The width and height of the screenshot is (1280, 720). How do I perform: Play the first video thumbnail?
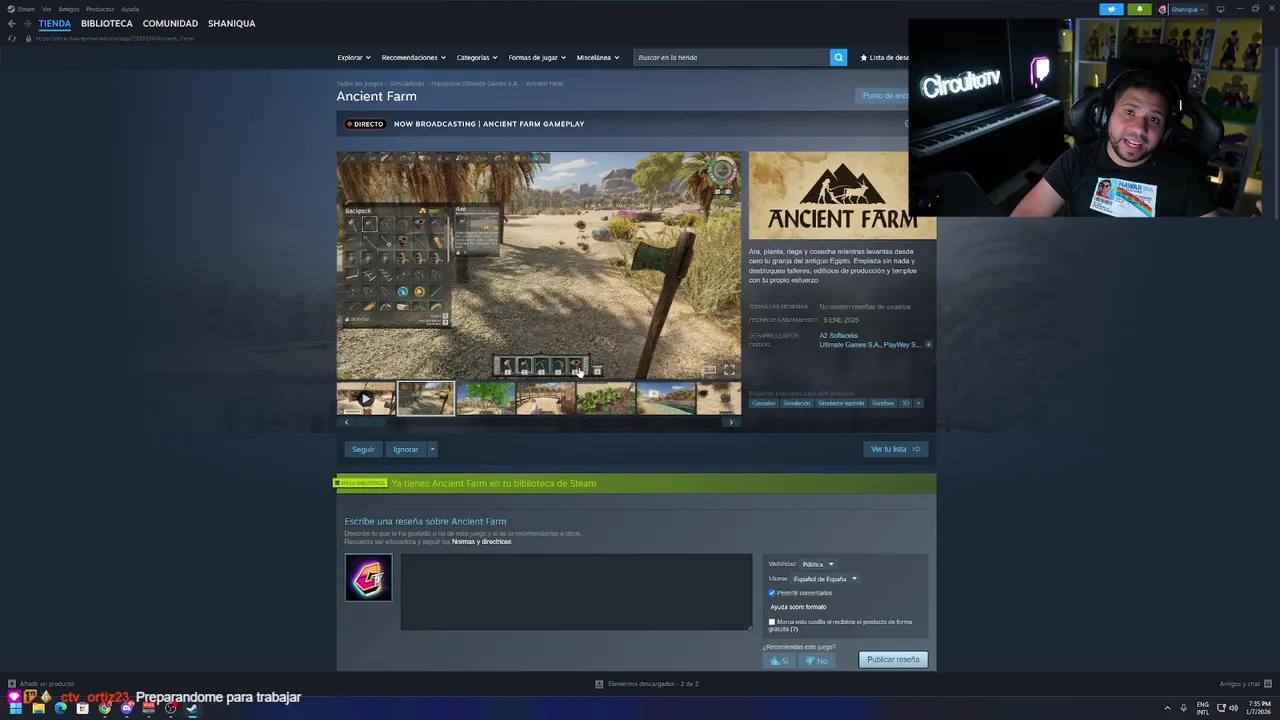tap(366, 398)
